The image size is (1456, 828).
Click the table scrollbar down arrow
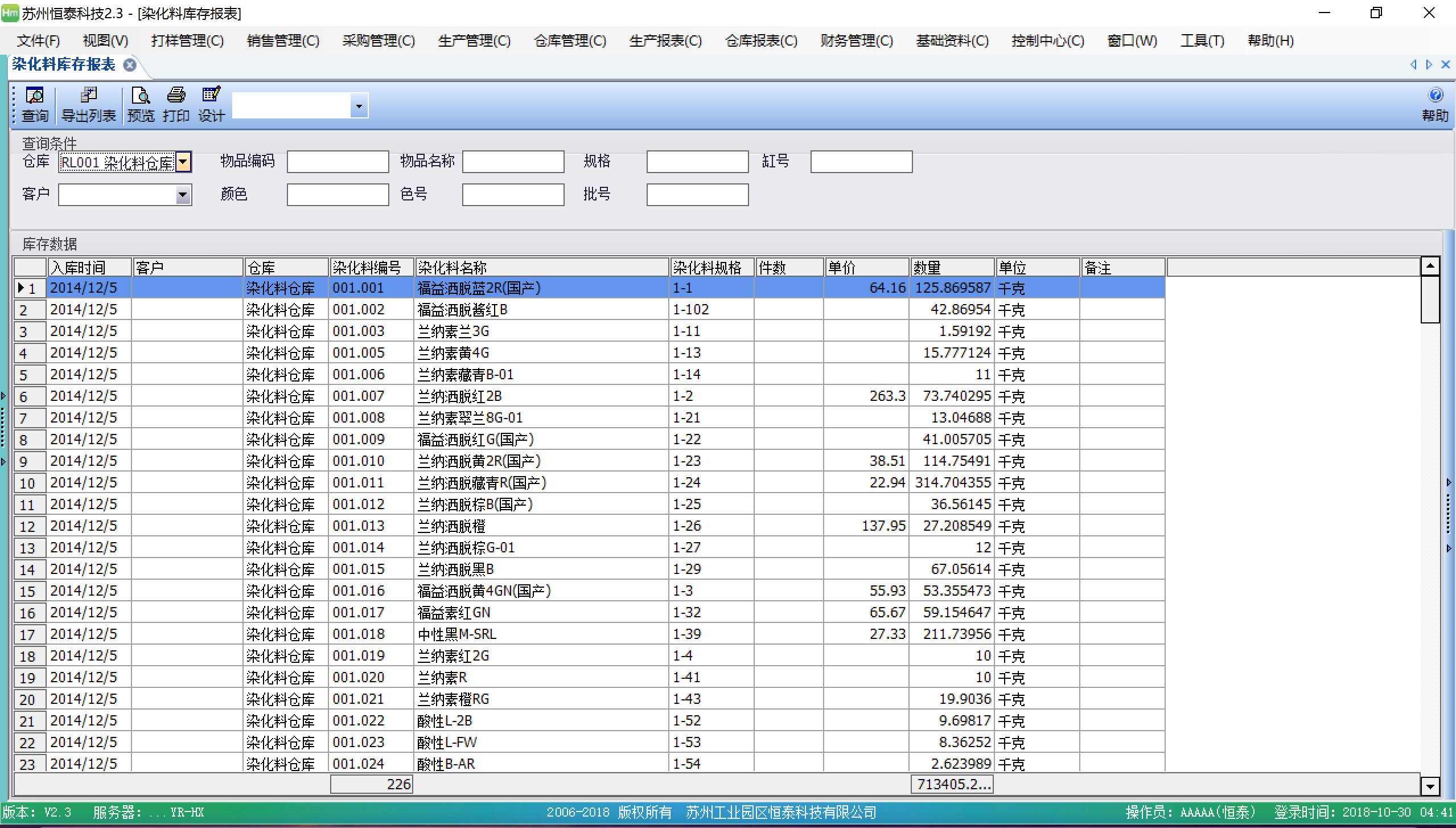(x=1430, y=786)
